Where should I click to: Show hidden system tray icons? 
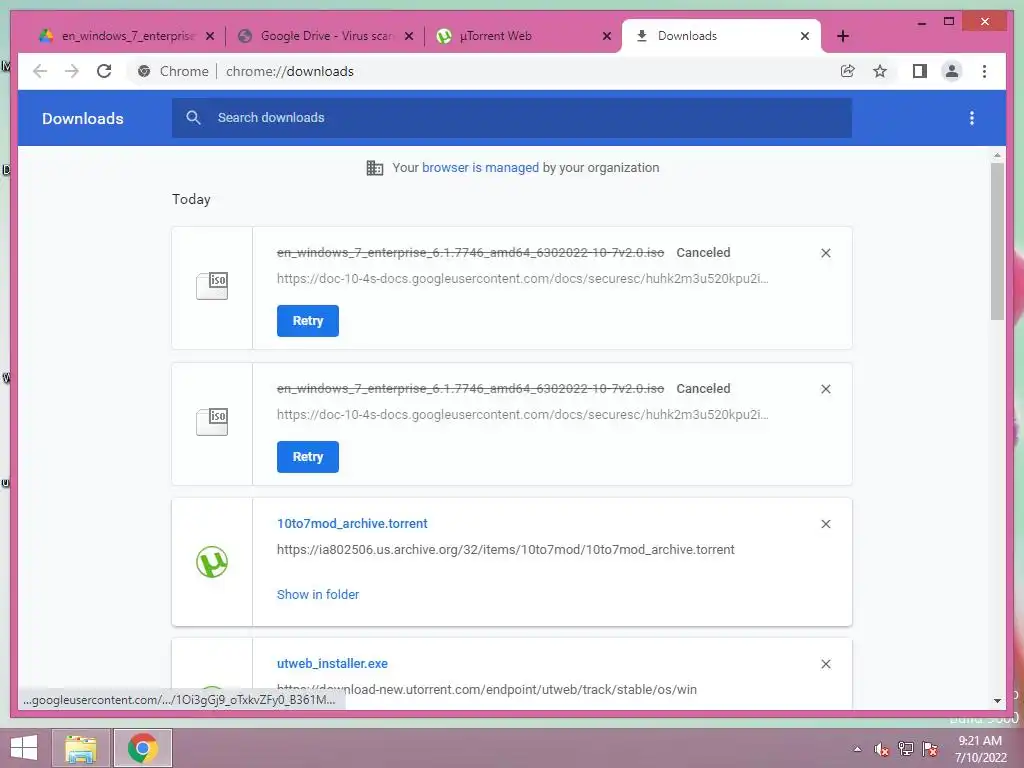[x=857, y=749]
